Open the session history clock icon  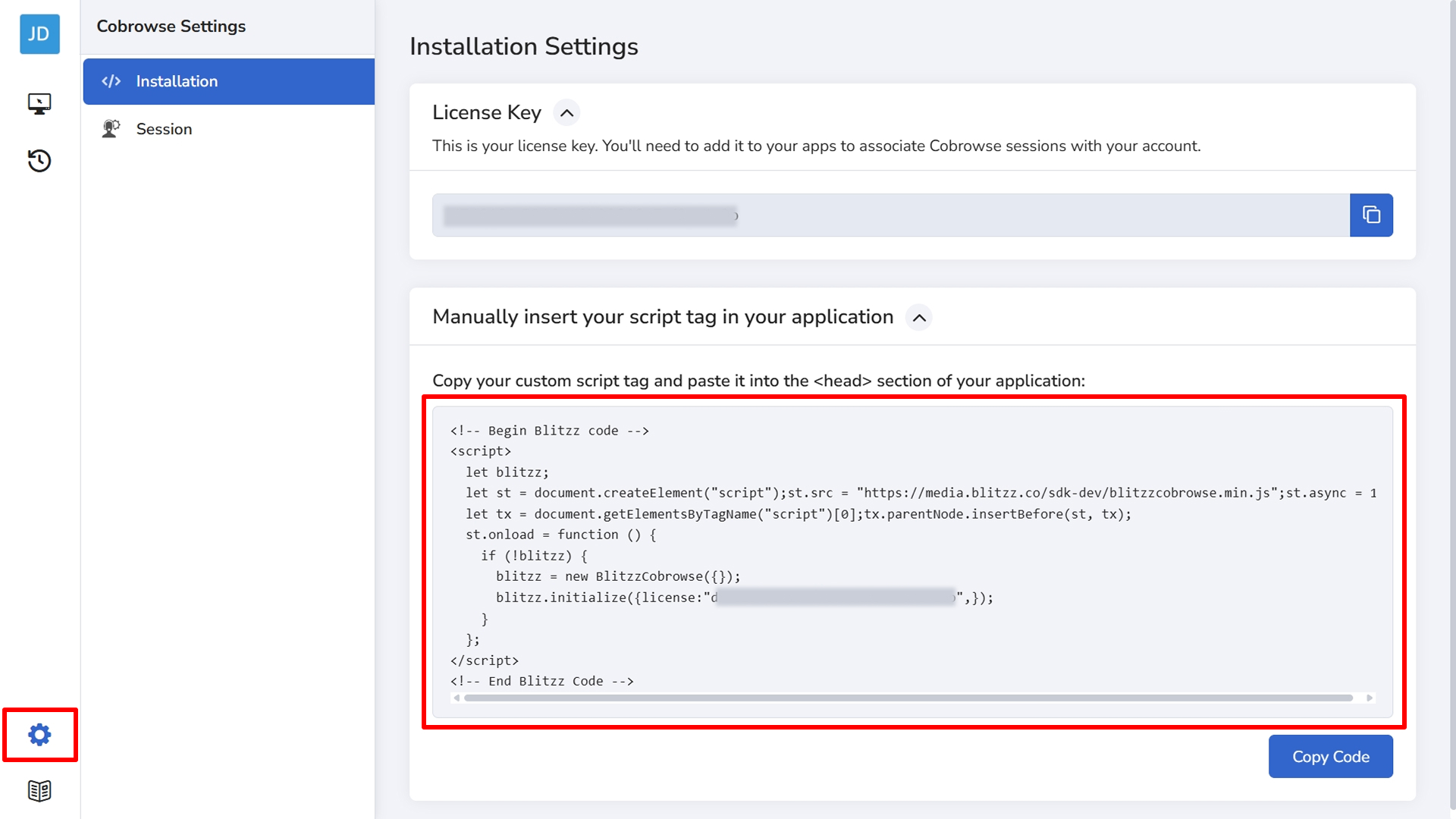click(39, 161)
